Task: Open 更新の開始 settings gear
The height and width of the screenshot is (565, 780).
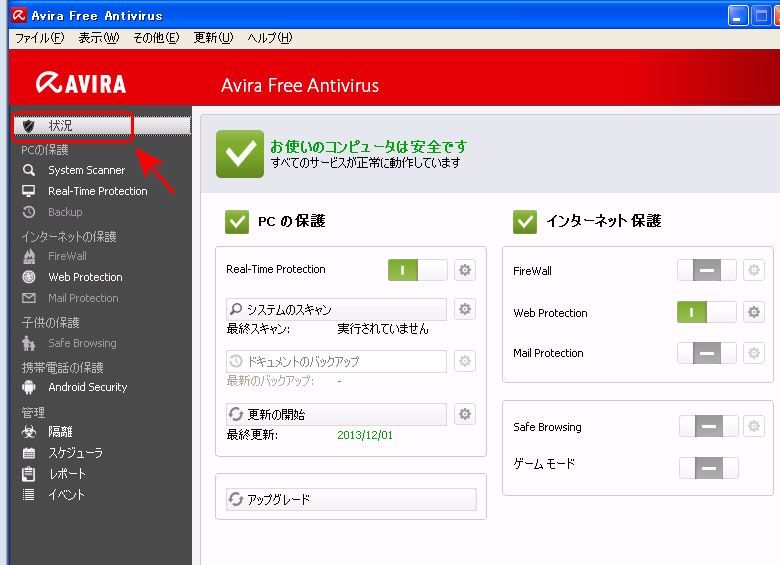Action: (x=465, y=414)
